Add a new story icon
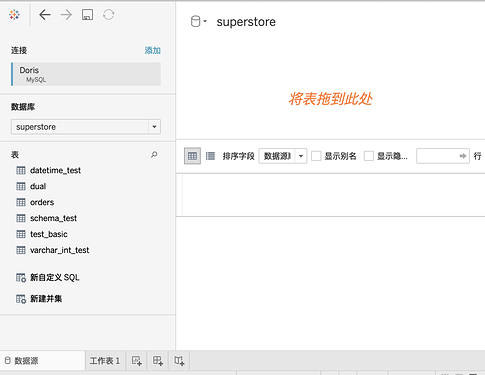485x375 pixels. click(179, 361)
